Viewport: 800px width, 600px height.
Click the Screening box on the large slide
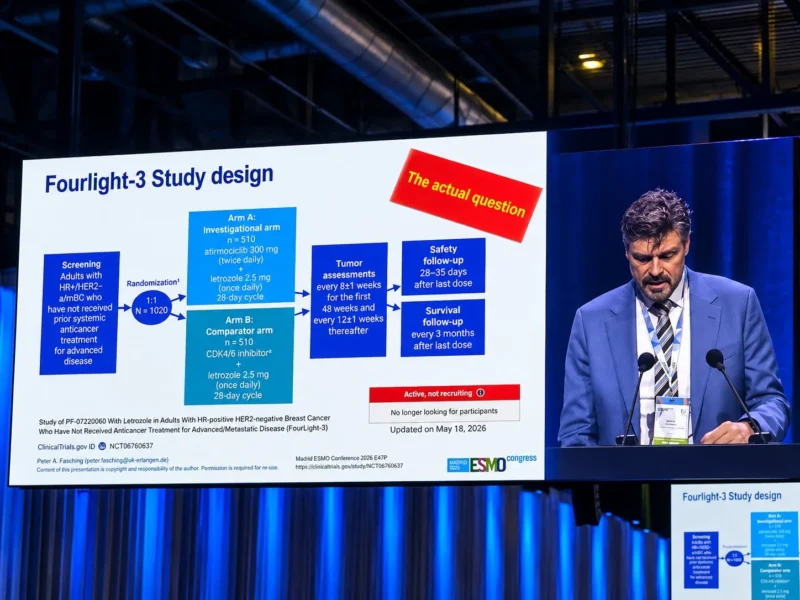coord(80,313)
